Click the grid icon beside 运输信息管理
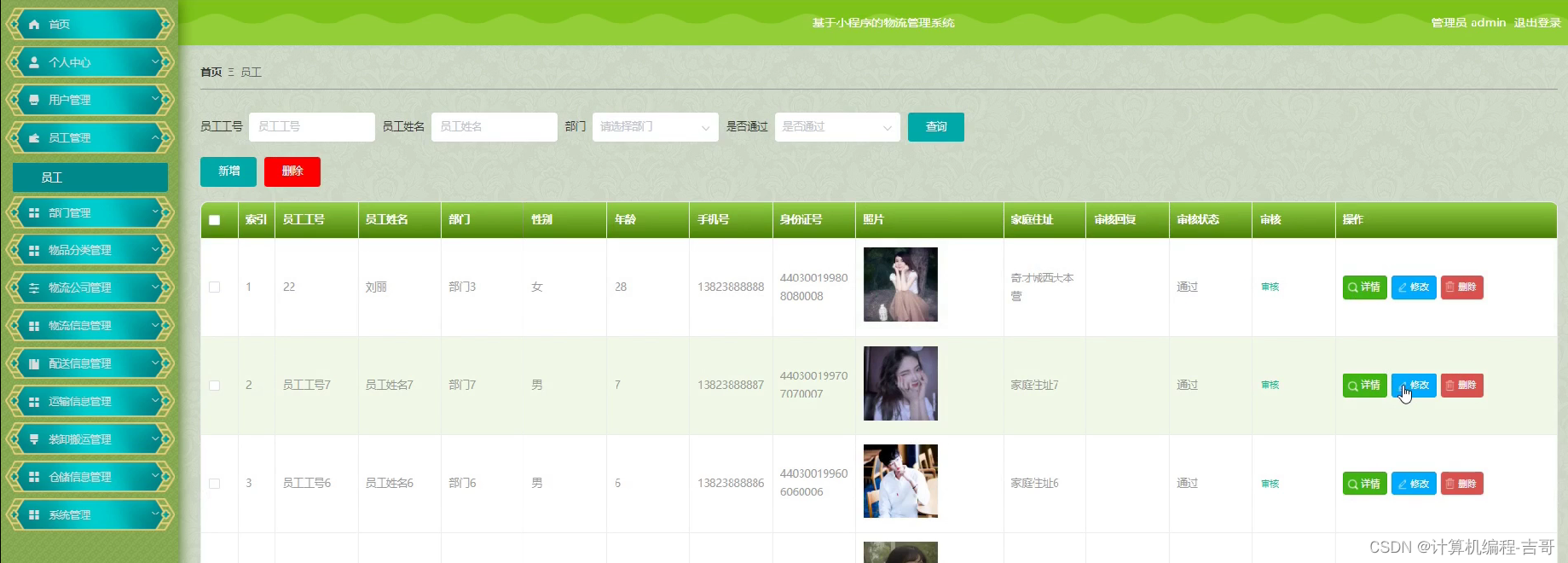 pos(34,401)
